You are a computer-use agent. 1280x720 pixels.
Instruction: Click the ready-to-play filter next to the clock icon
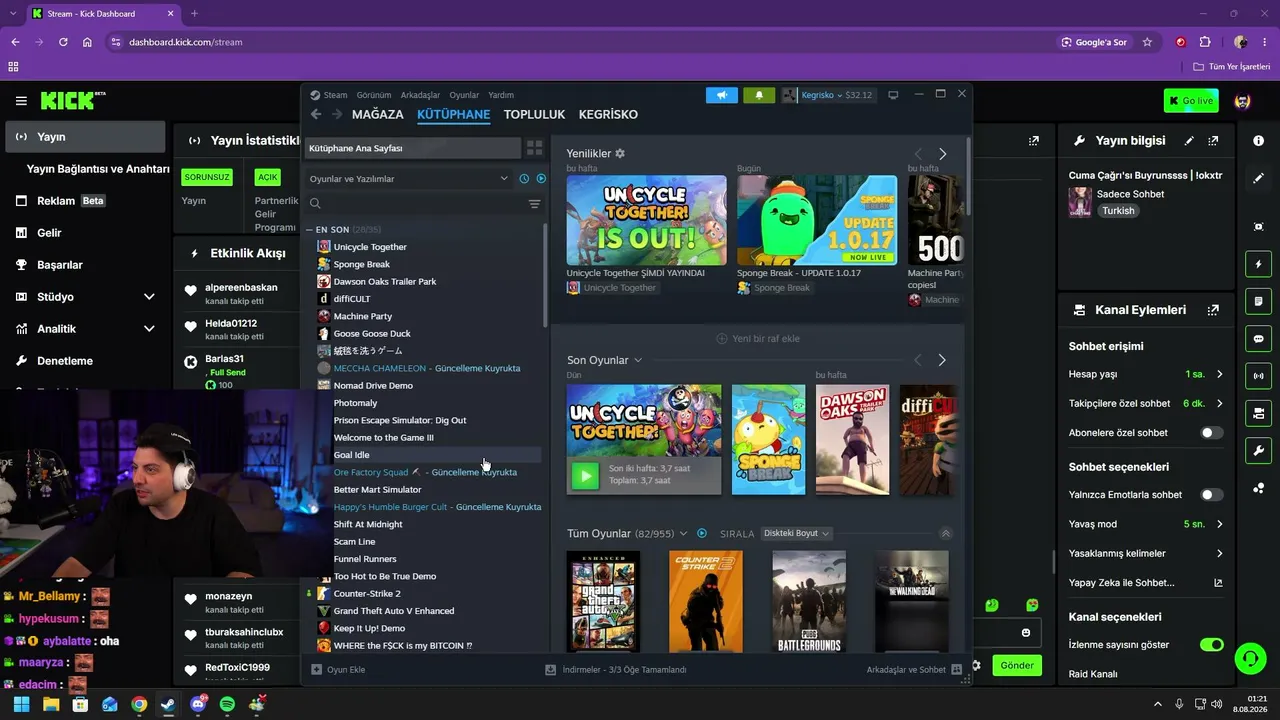(x=541, y=179)
